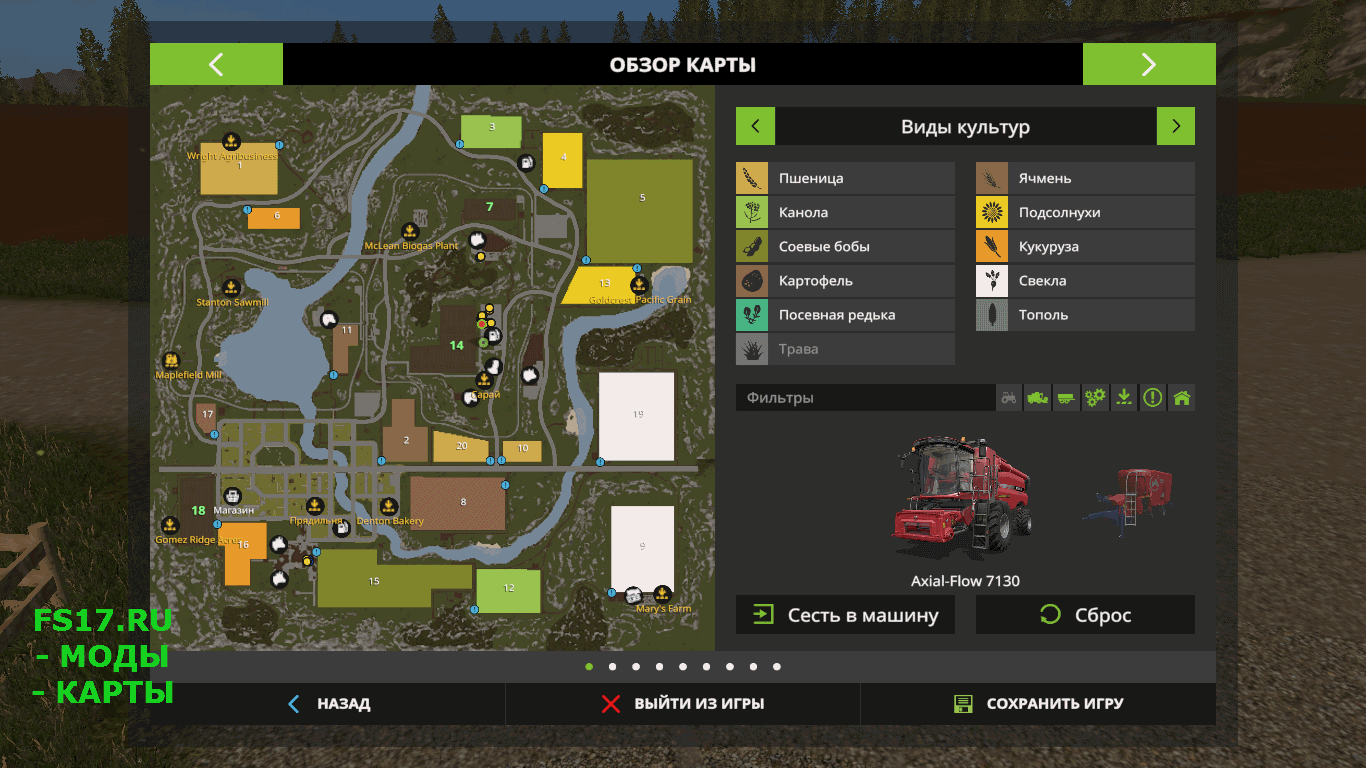The height and width of the screenshot is (768, 1366).
Task: Click Сброс reset button
Action: (1085, 615)
